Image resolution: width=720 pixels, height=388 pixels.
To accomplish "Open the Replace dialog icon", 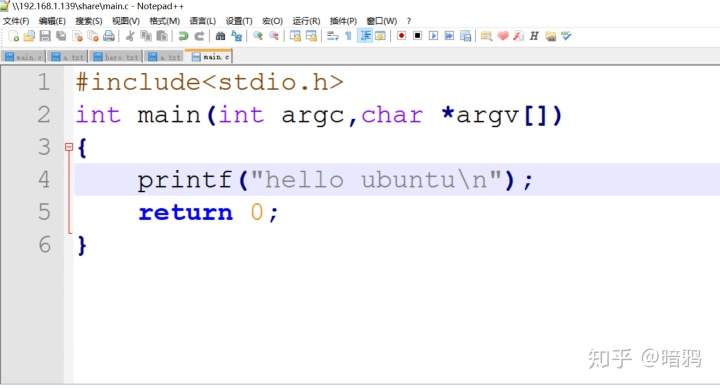I will [x=236, y=36].
